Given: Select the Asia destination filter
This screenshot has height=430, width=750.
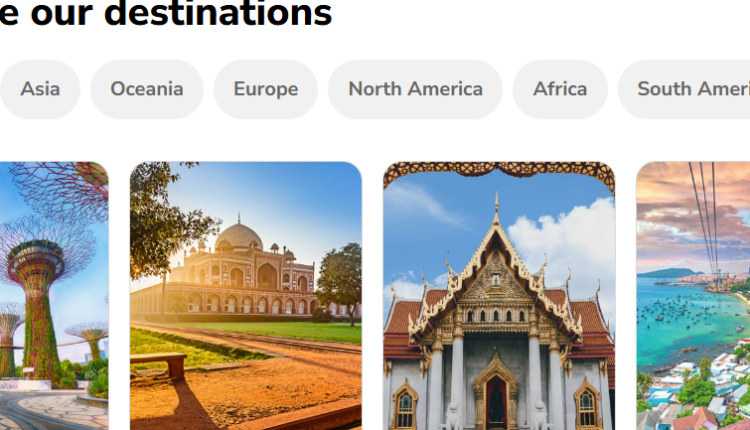Looking at the screenshot, I should point(40,89).
